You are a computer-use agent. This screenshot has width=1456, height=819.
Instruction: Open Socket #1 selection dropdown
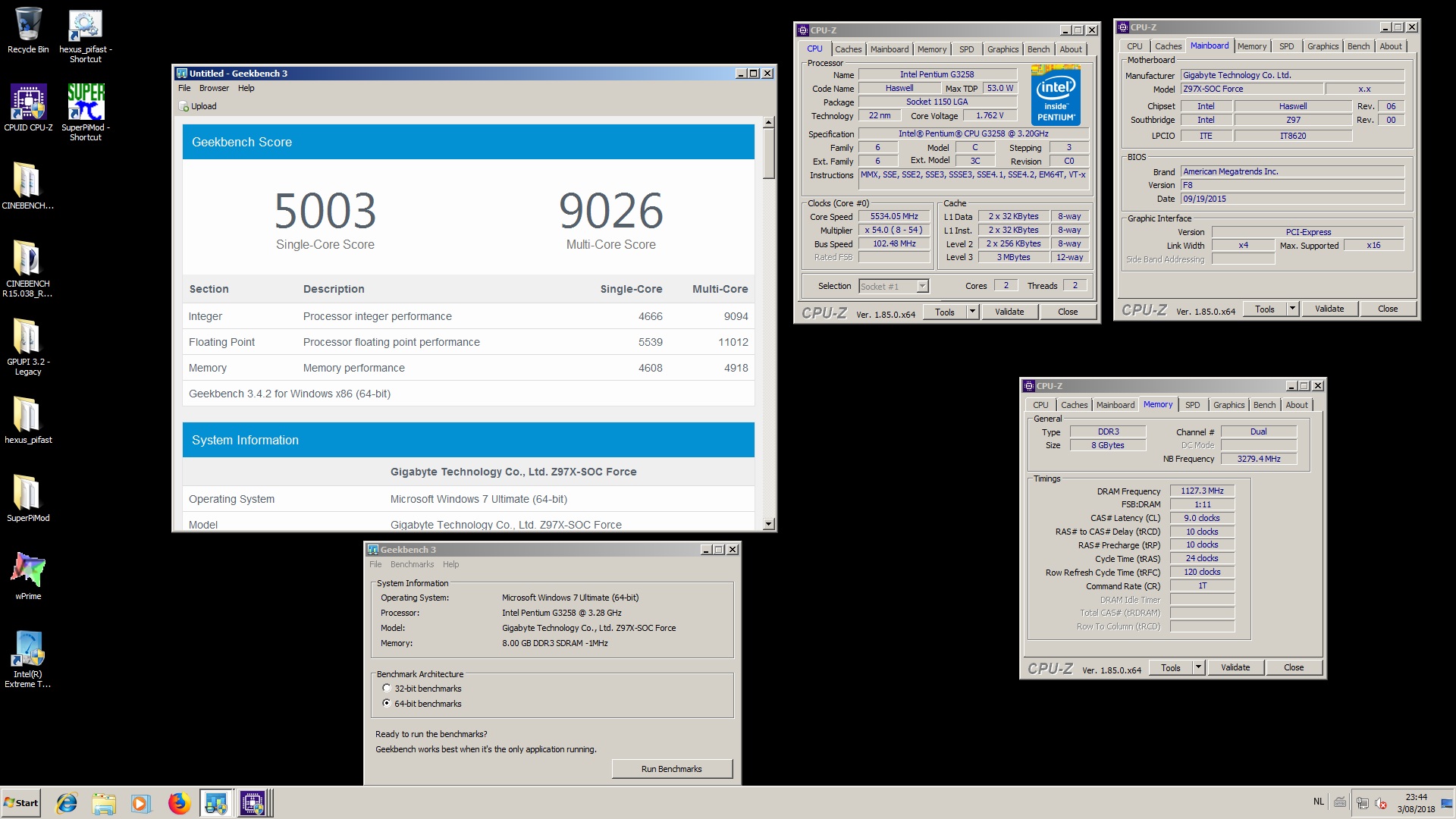pyautogui.click(x=922, y=286)
